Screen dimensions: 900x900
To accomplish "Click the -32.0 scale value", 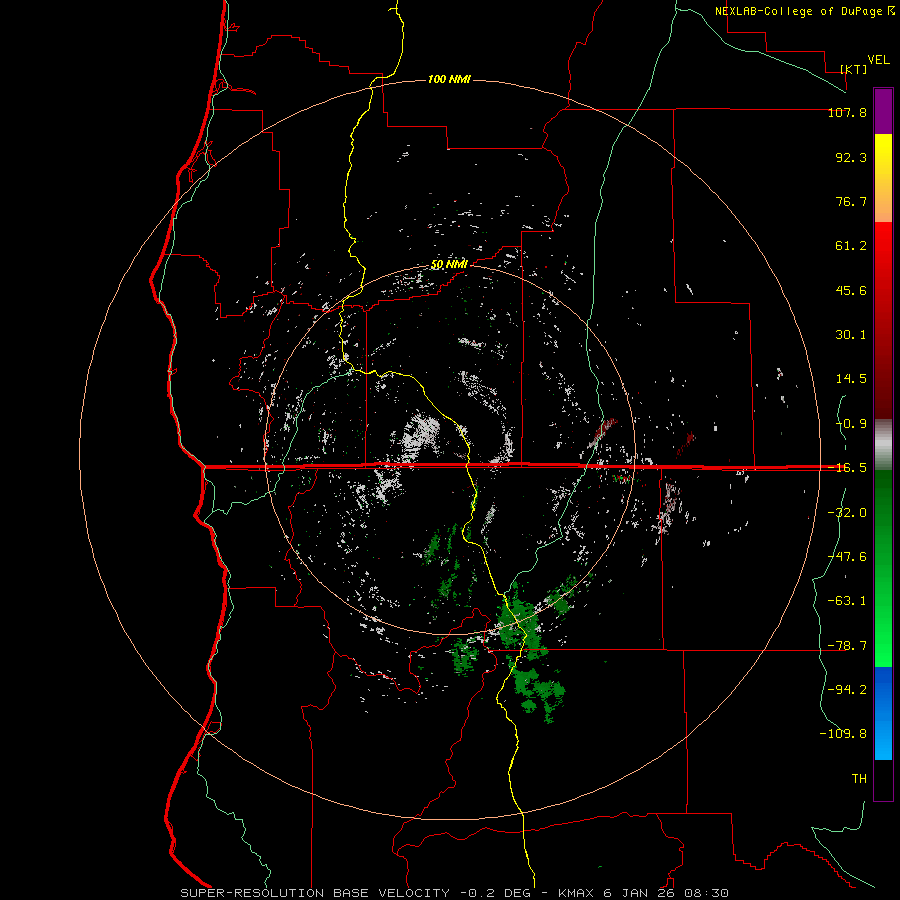I will point(847,513).
